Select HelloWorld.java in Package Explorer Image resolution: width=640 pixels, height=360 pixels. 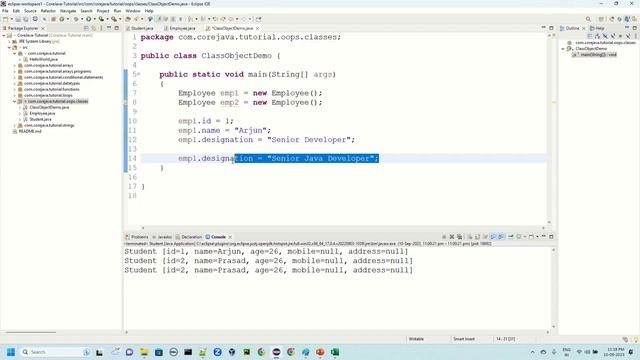pyautogui.click(x=43, y=60)
